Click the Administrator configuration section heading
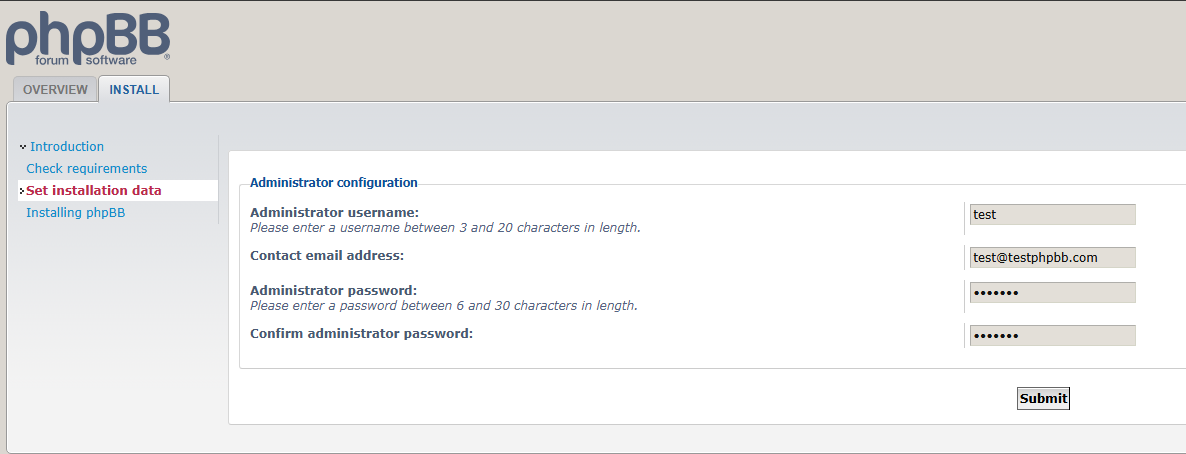1186x454 pixels. point(334,182)
